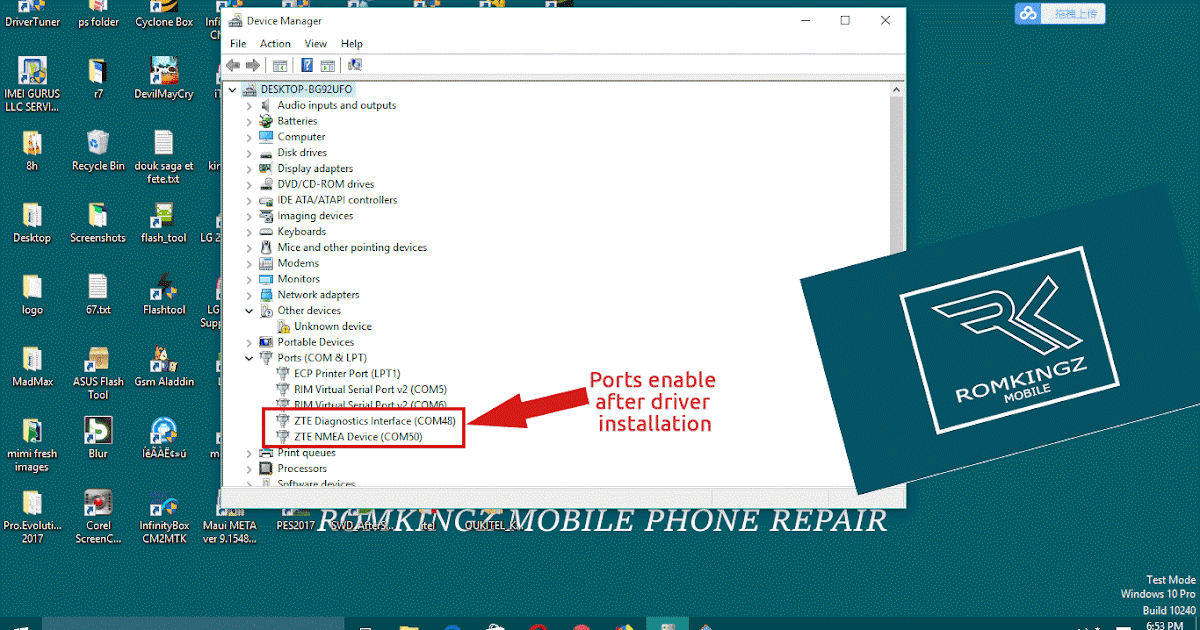Open the Recycle Bin desktop icon
This screenshot has width=1200, height=630.
98,150
